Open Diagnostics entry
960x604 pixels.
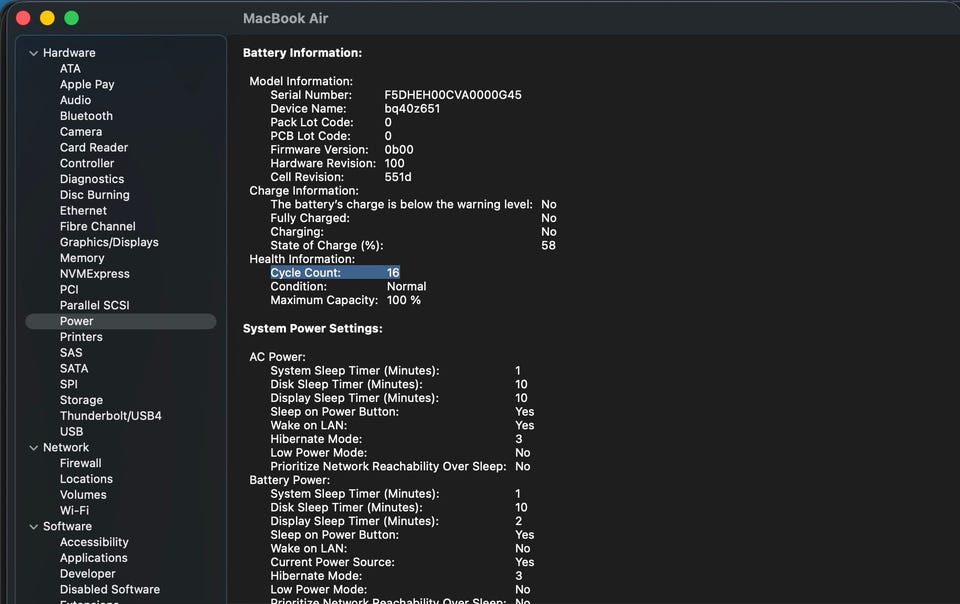tap(92, 179)
